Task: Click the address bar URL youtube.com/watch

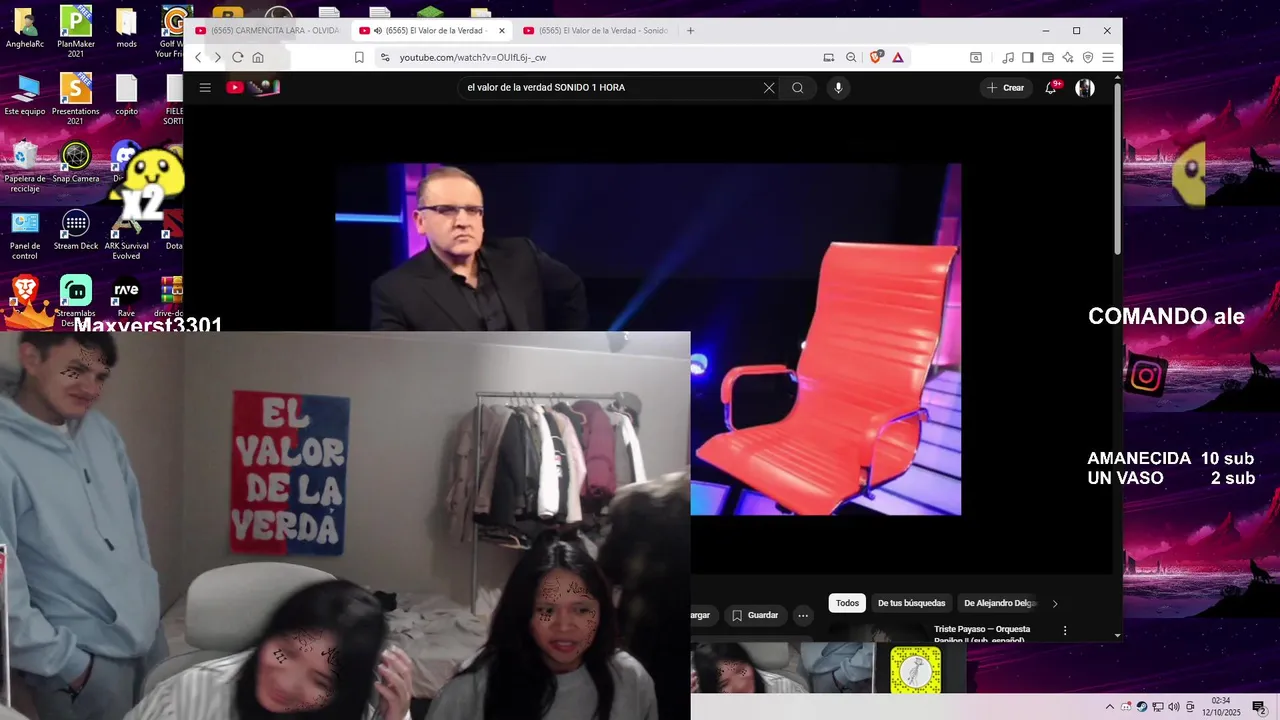Action: click(473, 58)
